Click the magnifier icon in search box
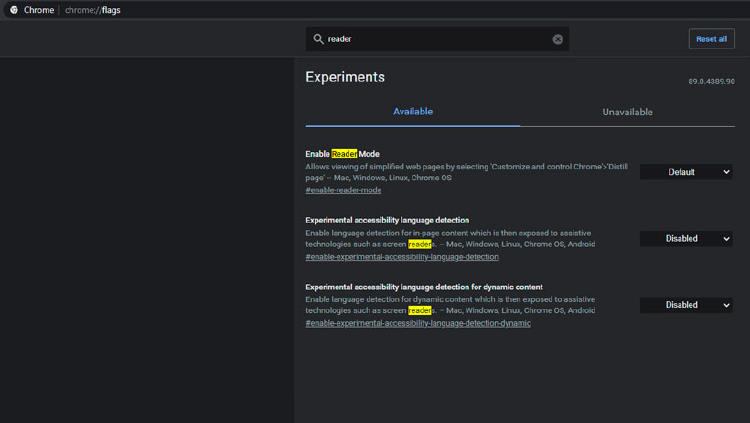 318,39
